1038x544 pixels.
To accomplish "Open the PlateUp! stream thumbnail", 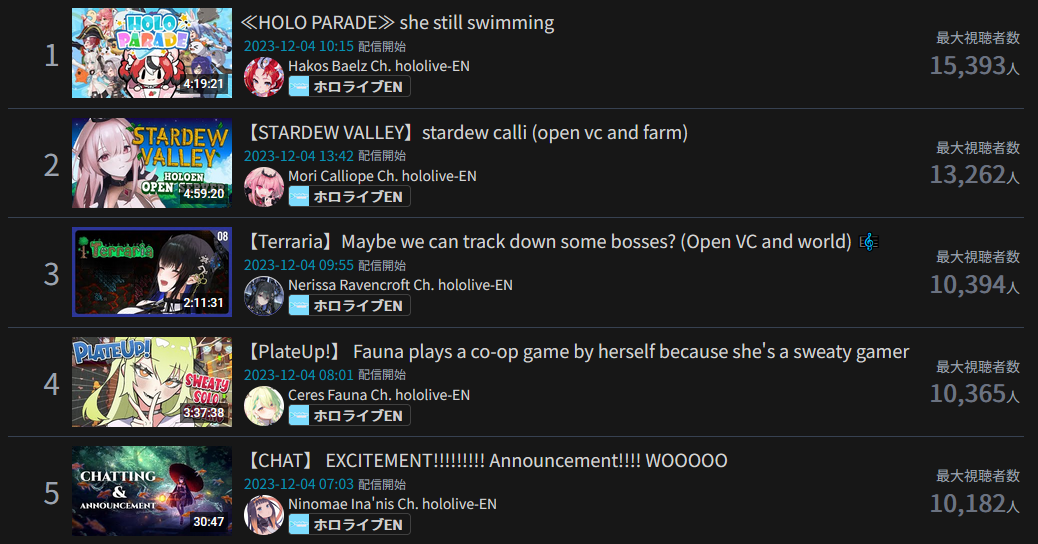I will click(x=152, y=382).
